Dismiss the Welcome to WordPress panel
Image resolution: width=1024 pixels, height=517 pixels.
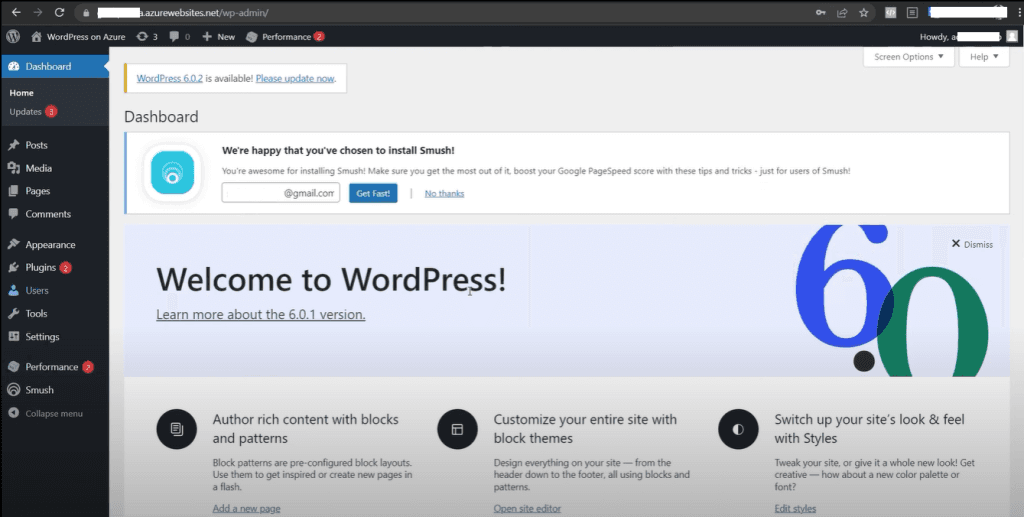tap(972, 244)
